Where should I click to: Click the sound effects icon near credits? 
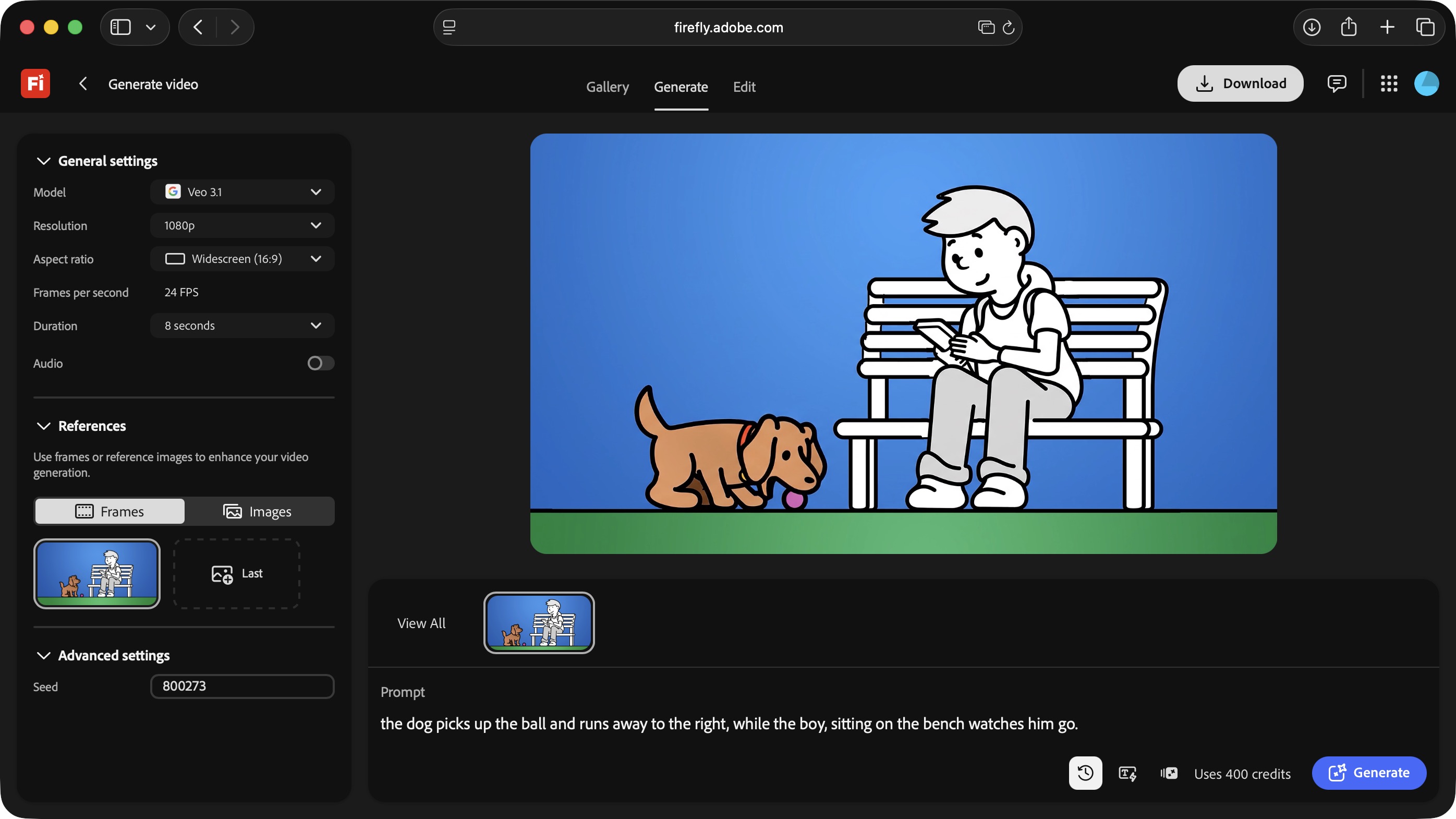[1169, 773]
